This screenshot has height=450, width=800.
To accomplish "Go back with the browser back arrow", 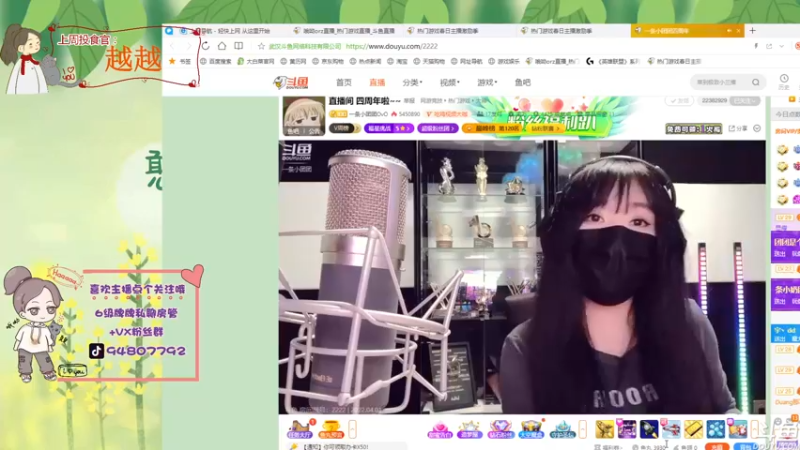I will click(172, 46).
